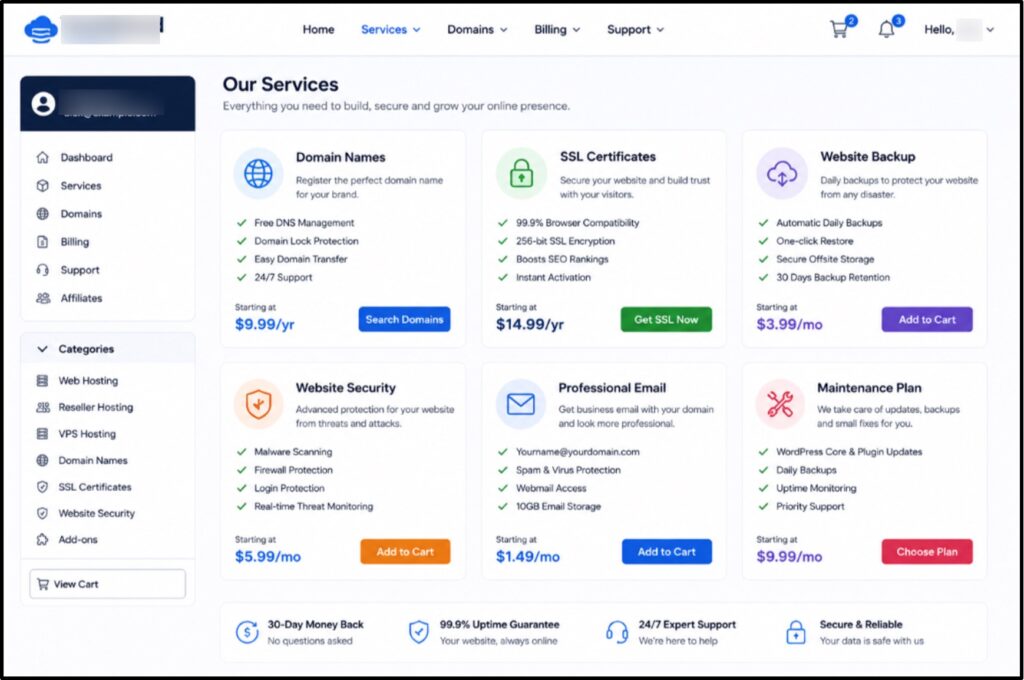
Task: Click the Website Security shield icon under Categories
Action: point(42,513)
